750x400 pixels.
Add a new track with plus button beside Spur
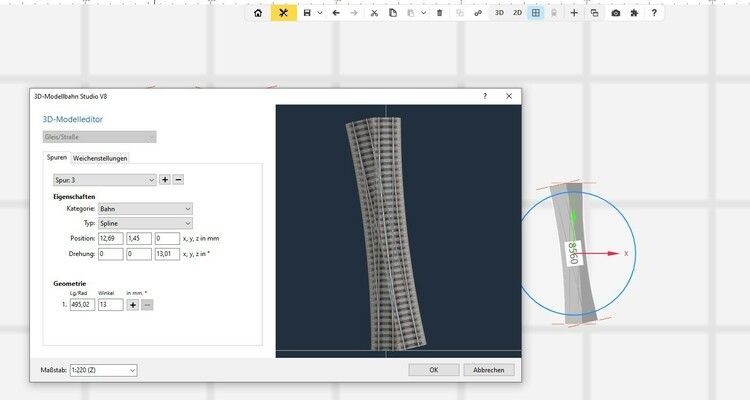coord(165,179)
